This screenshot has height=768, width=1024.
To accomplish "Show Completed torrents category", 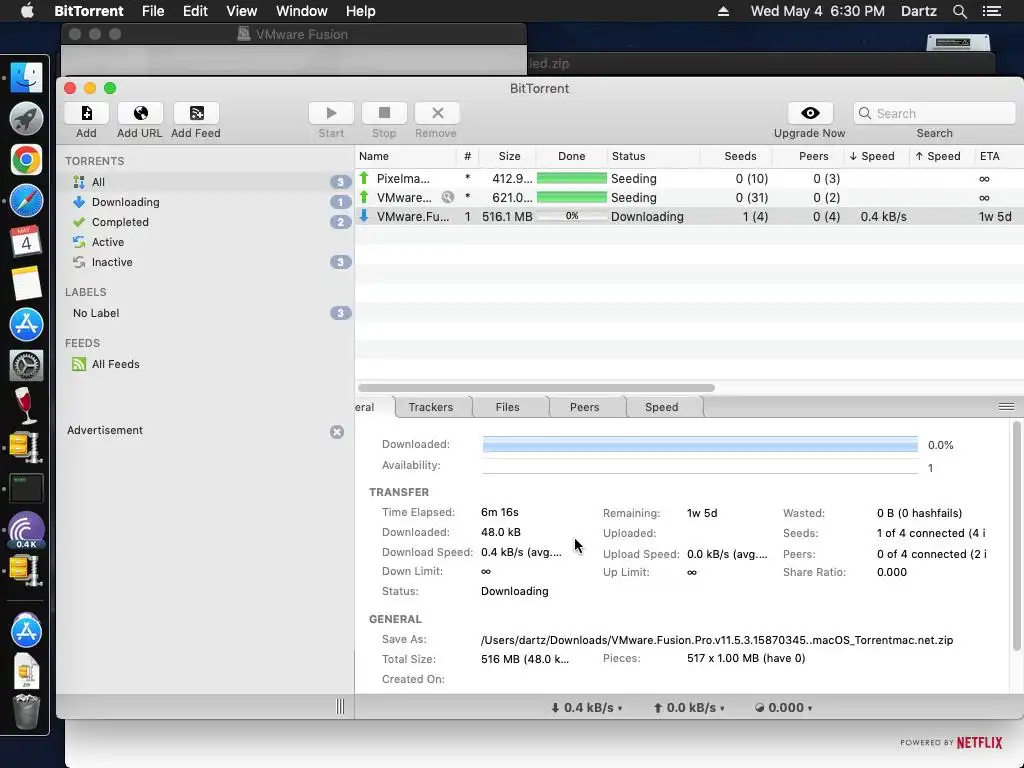I will point(208,222).
